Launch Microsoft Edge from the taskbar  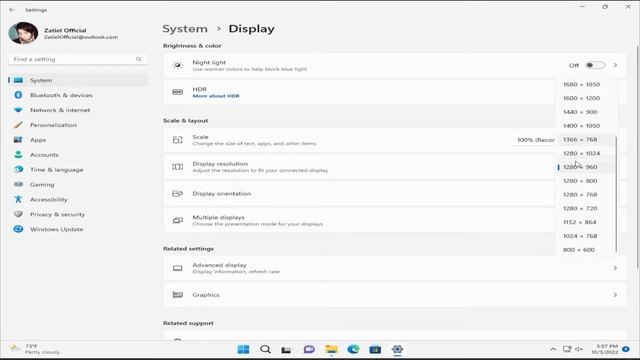pos(353,349)
